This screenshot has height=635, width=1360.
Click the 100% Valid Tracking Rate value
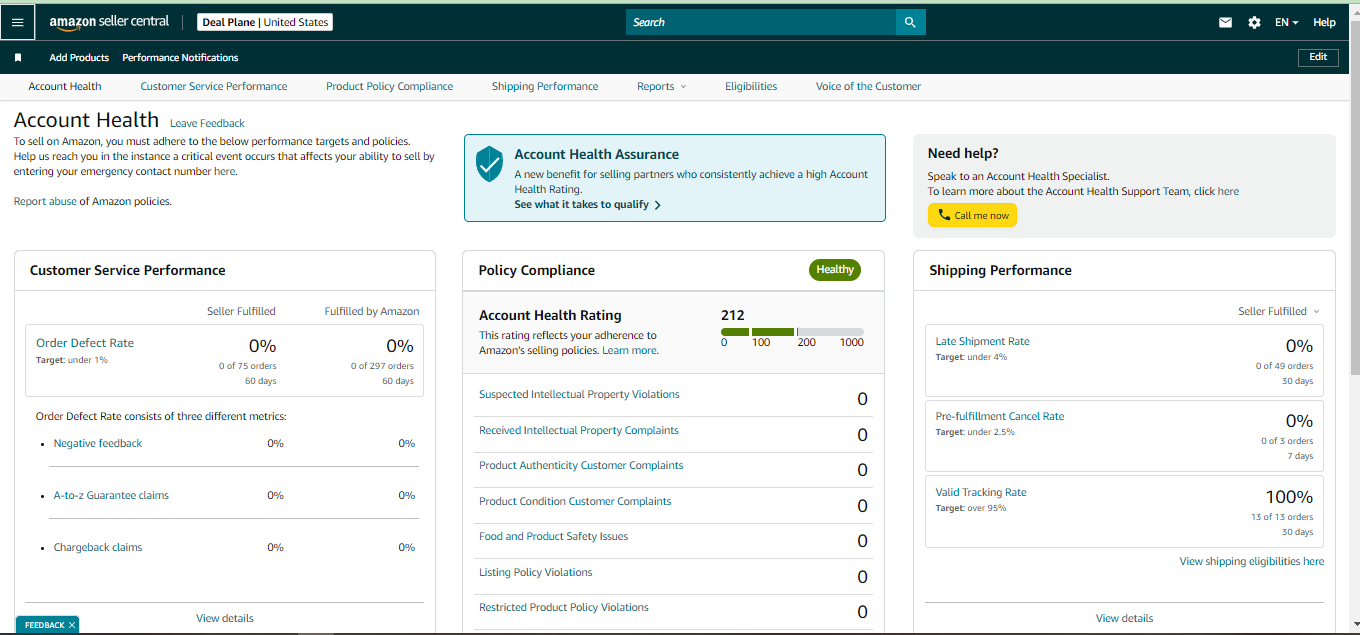pyautogui.click(x=1289, y=497)
